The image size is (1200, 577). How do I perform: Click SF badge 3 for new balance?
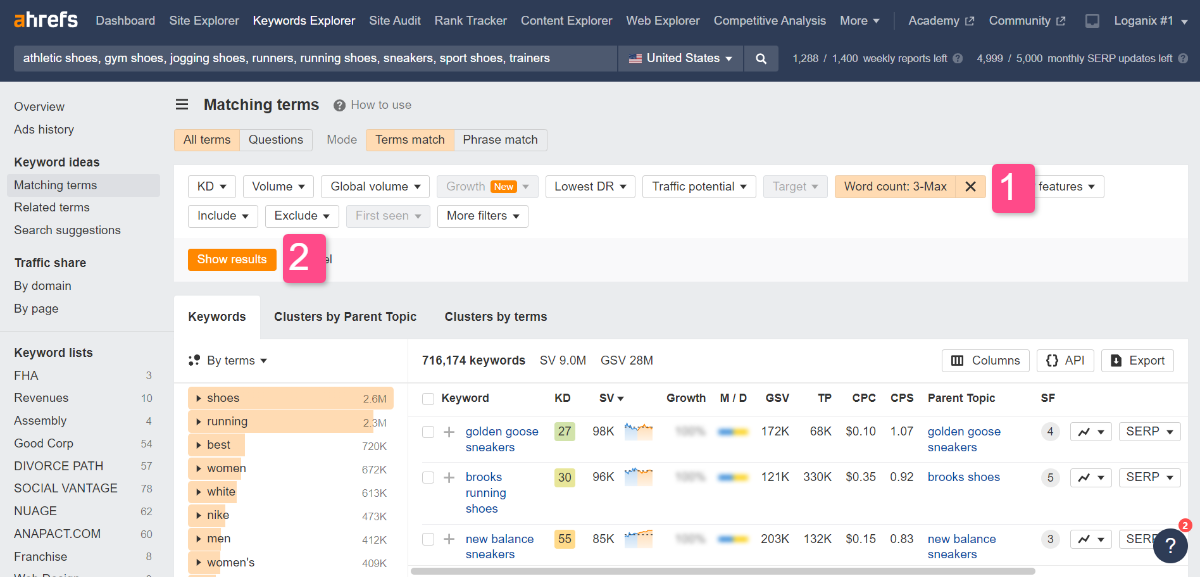pos(1050,539)
